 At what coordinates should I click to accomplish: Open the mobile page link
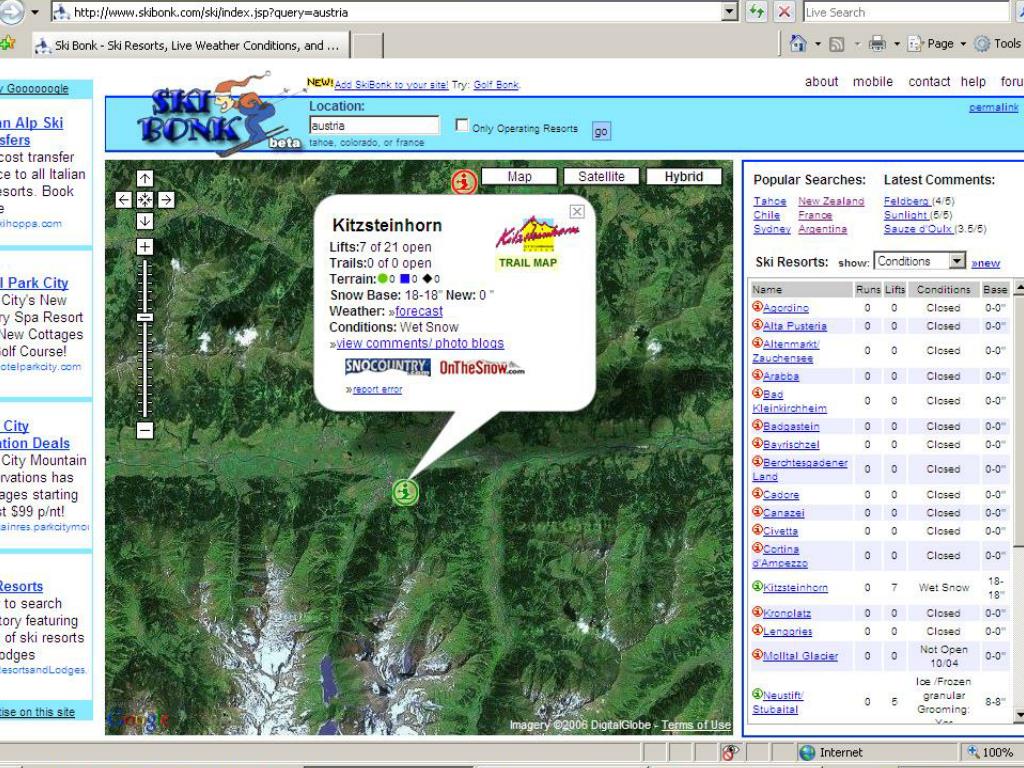pyautogui.click(x=872, y=82)
